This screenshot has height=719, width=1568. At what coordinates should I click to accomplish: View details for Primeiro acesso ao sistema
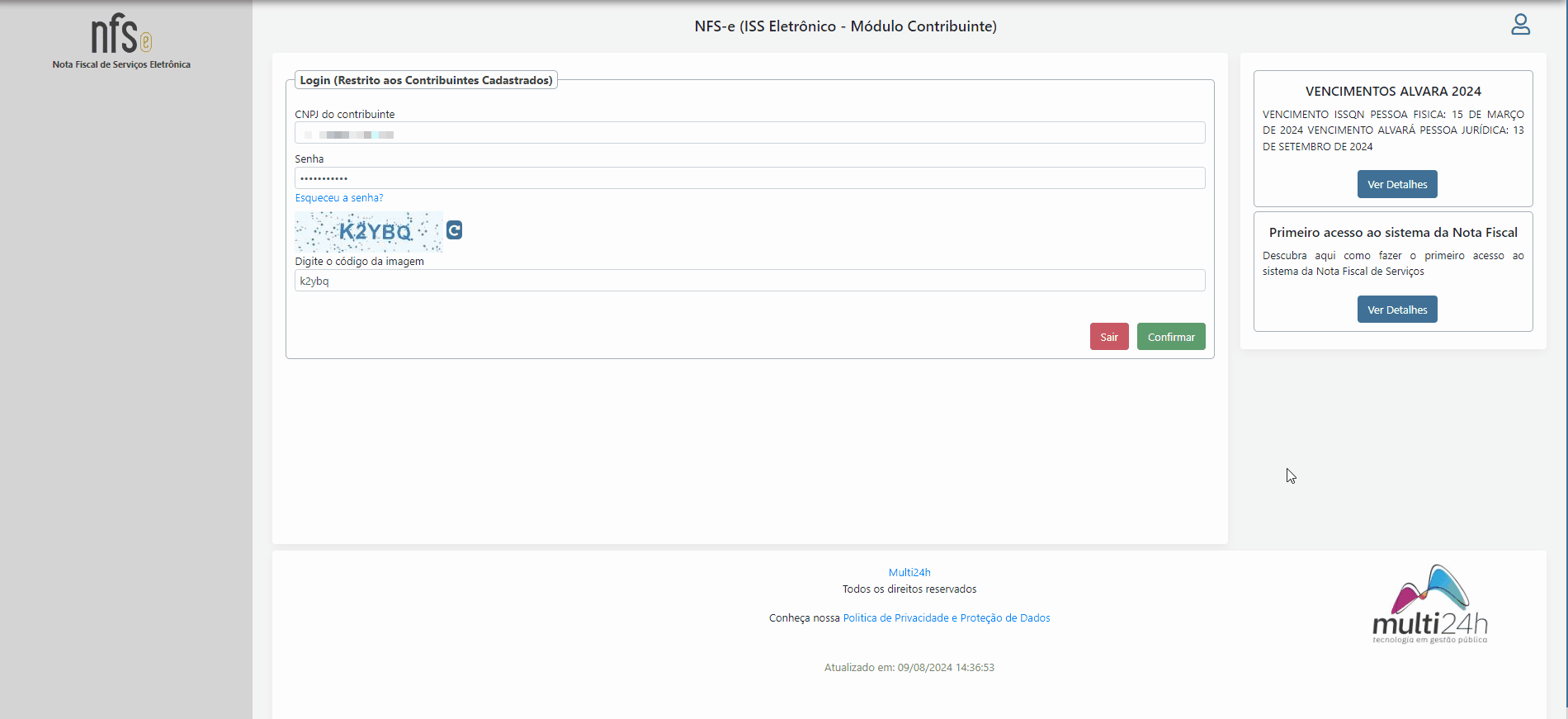[1396, 310]
